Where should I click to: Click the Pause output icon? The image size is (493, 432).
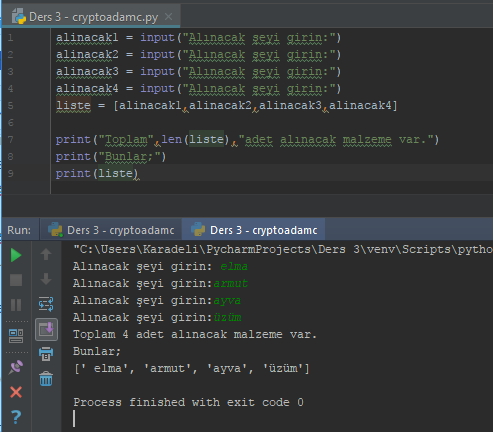pyautogui.click(x=16, y=305)
